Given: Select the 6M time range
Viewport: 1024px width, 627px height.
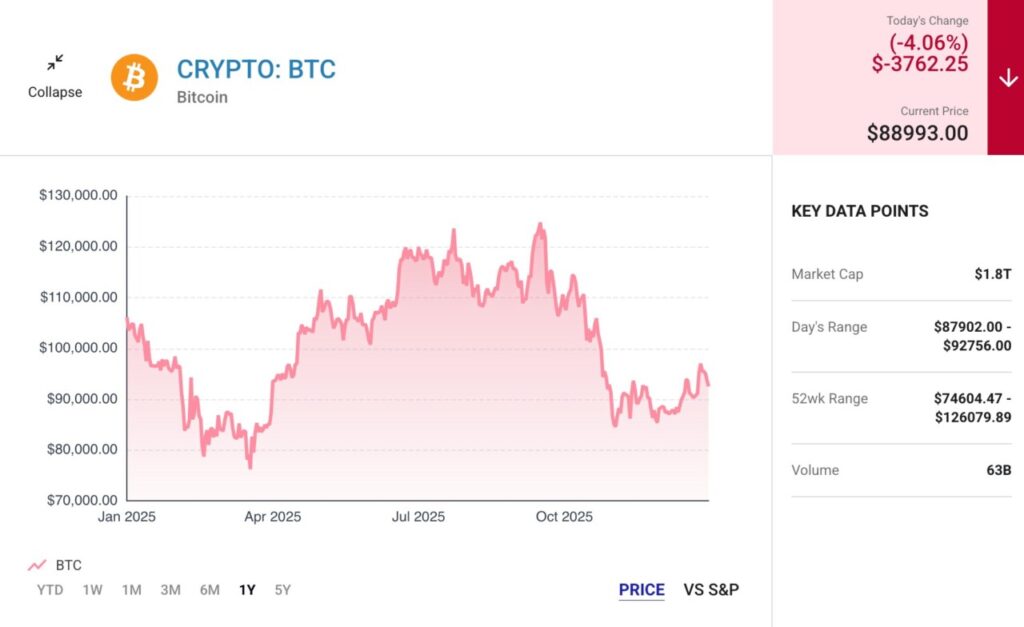Looking at the screenshot, I should 209,590.
